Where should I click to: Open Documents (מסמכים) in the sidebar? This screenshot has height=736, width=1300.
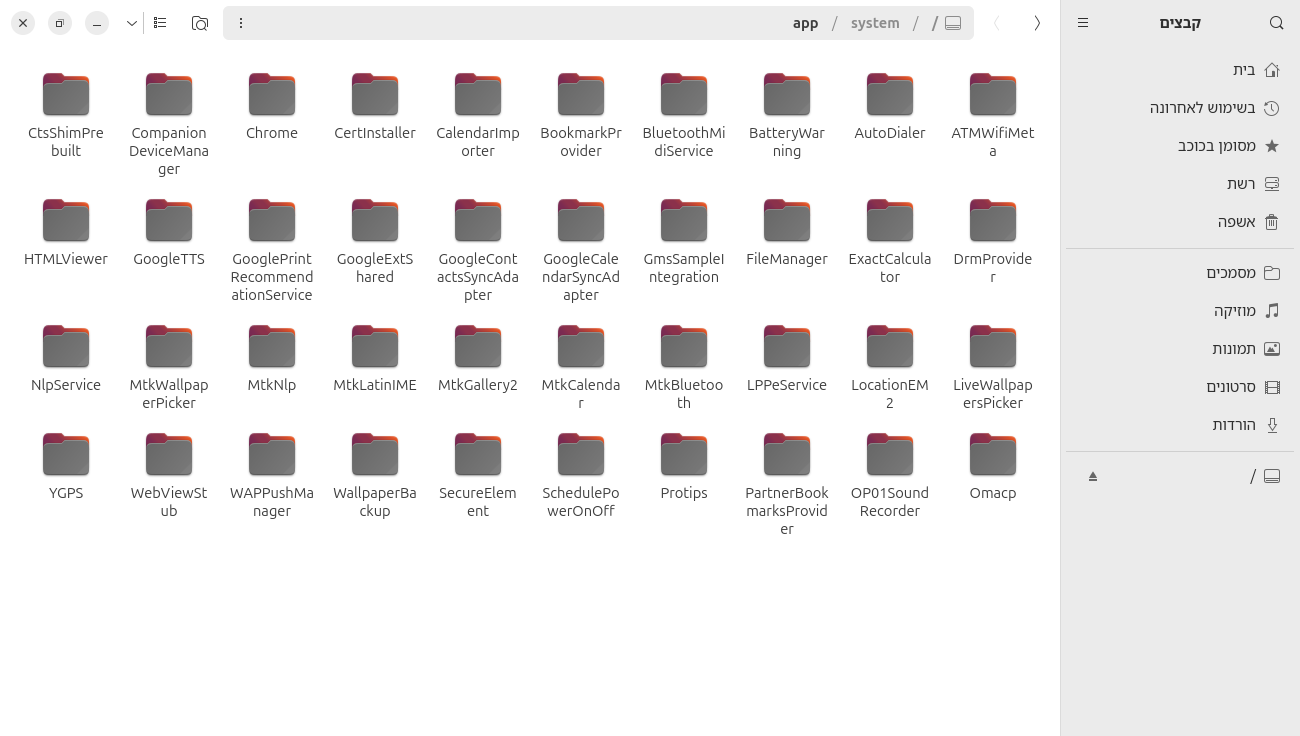click(1180, 273)
